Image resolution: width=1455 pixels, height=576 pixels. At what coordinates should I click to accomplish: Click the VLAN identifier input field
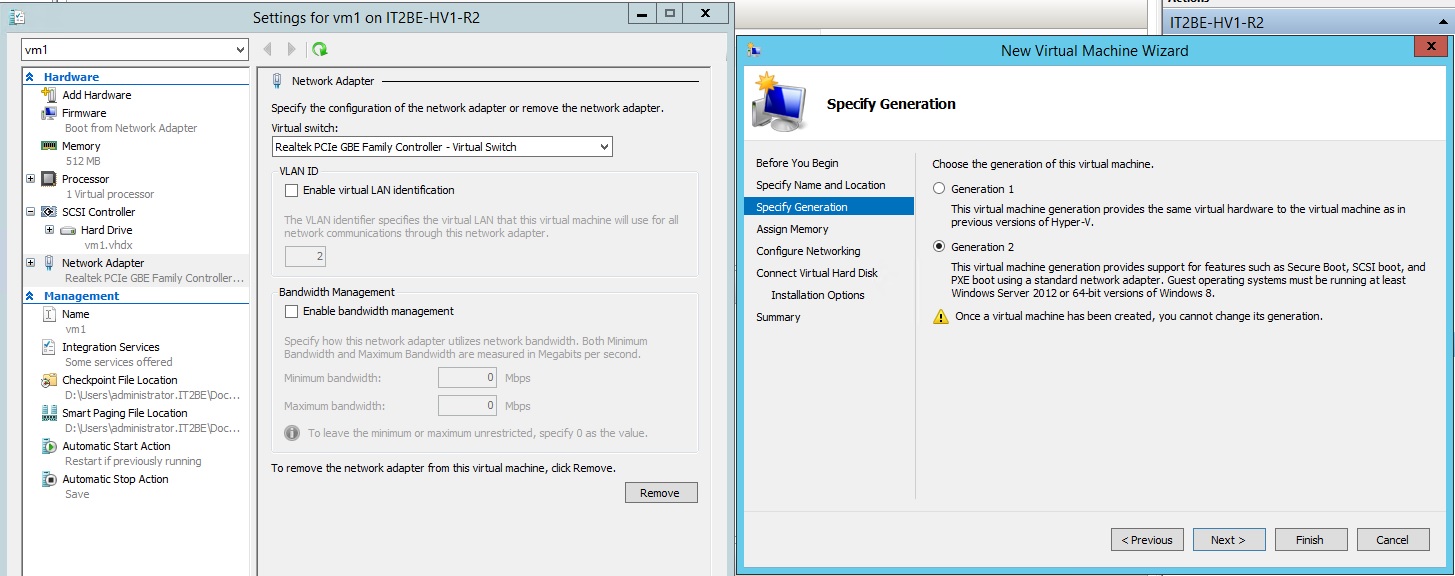(x=304, y=256)
